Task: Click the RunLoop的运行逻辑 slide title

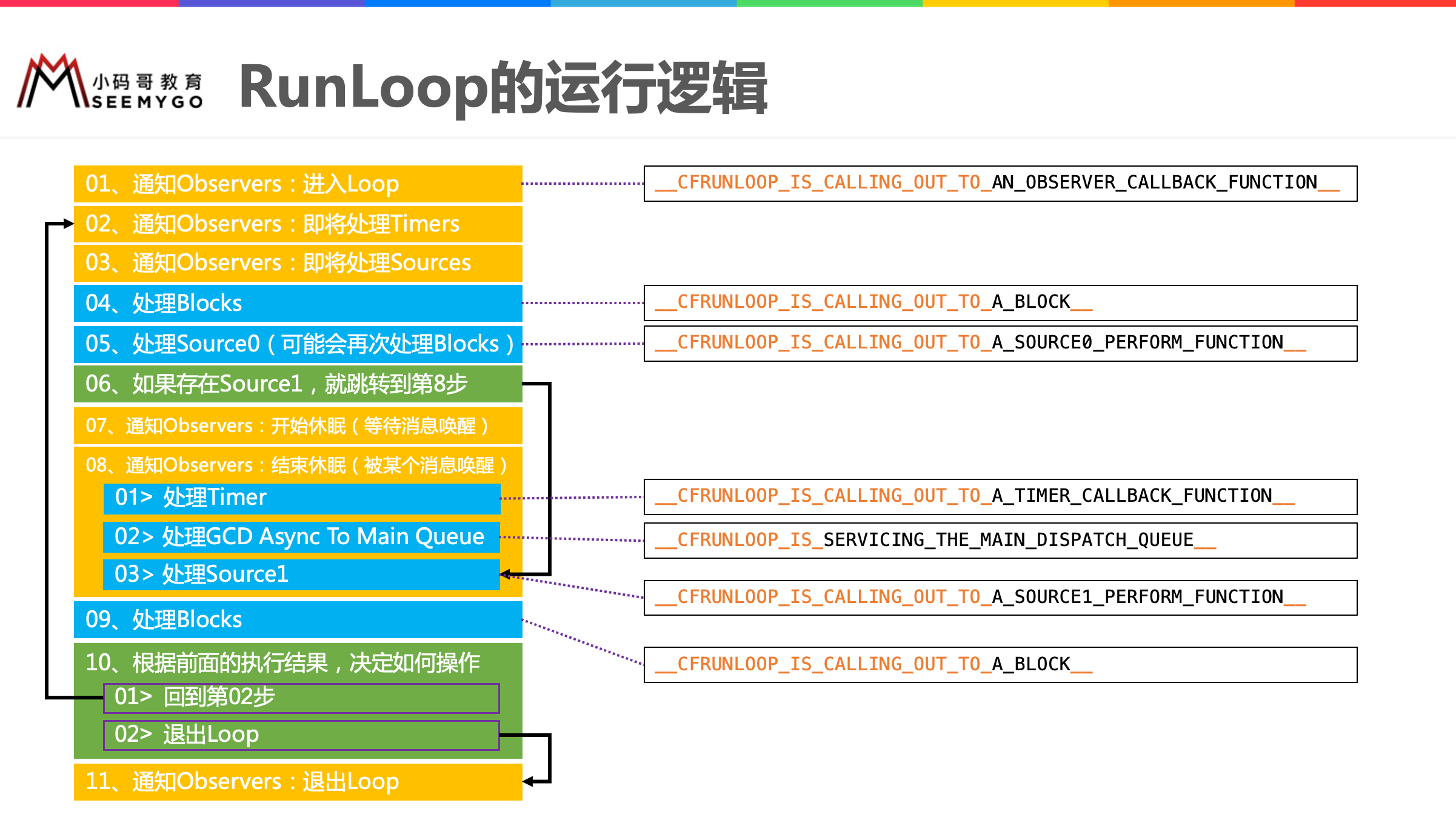Action: point(503,88)
